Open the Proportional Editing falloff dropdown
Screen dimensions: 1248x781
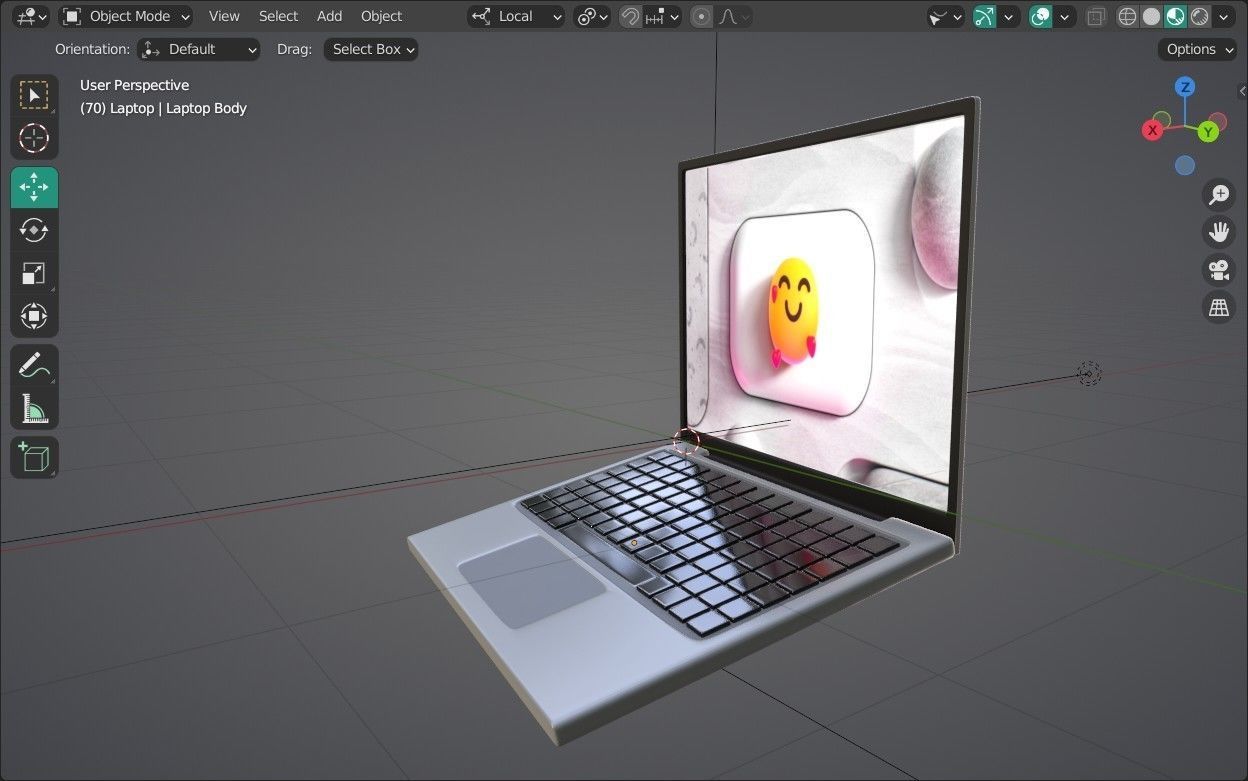(x=744, y=16)
